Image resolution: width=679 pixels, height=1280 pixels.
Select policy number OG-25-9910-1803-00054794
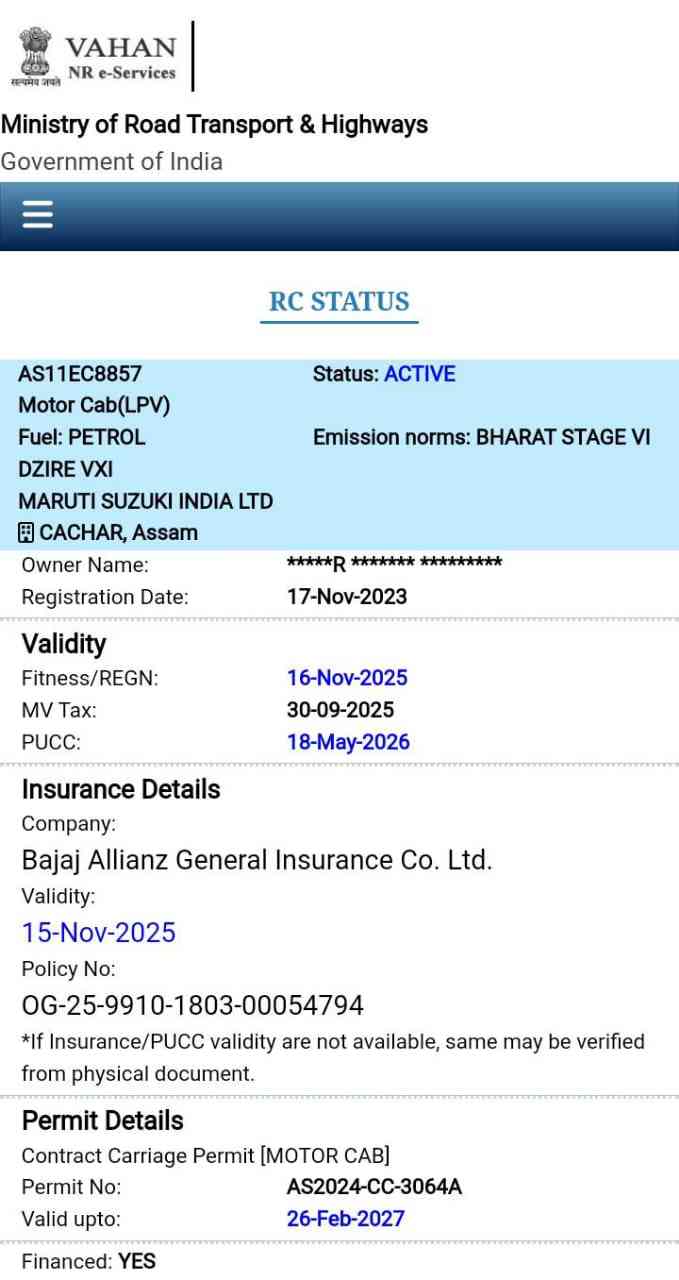pyautogui.click(x=193, y=1005)
